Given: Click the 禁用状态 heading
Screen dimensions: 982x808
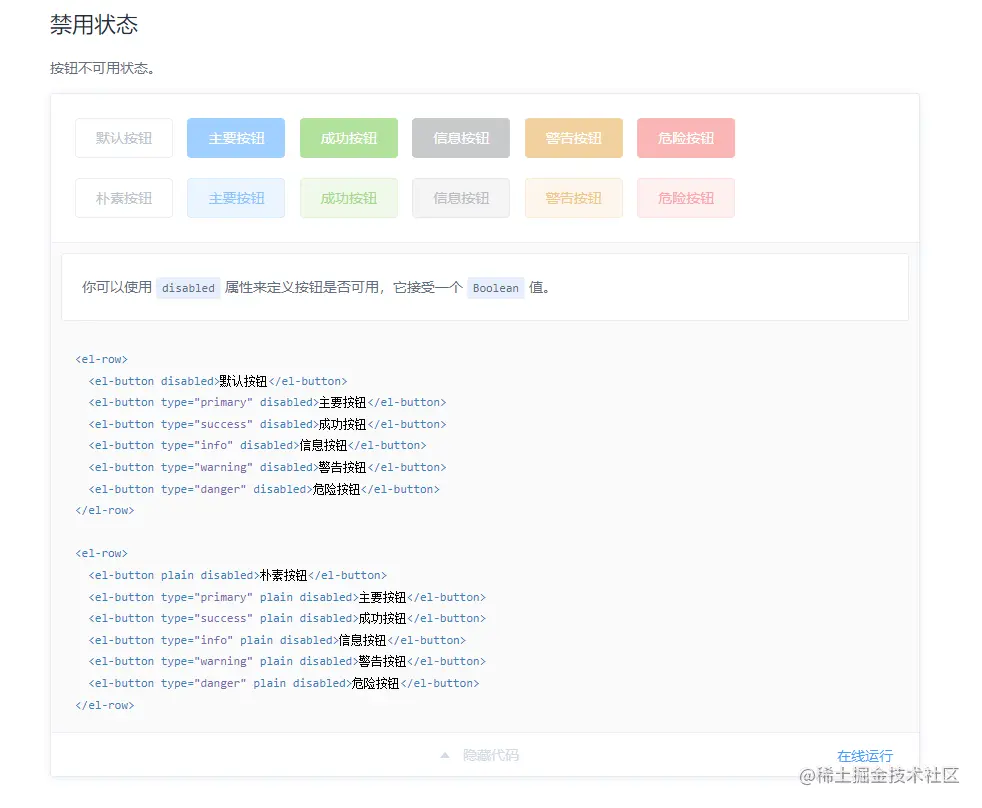Looking at the screenshot, I should point(94,24).
